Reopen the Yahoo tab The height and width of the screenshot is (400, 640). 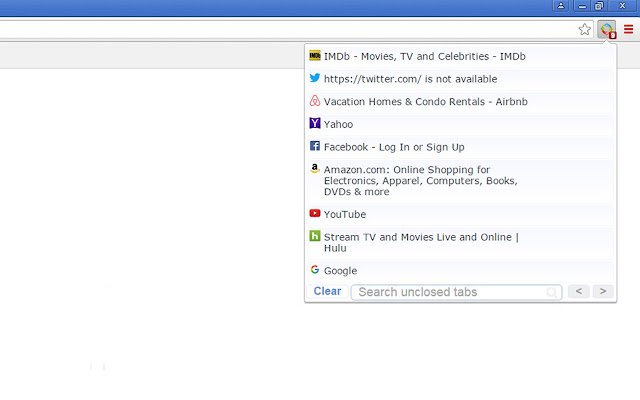[x=460, y=124]
